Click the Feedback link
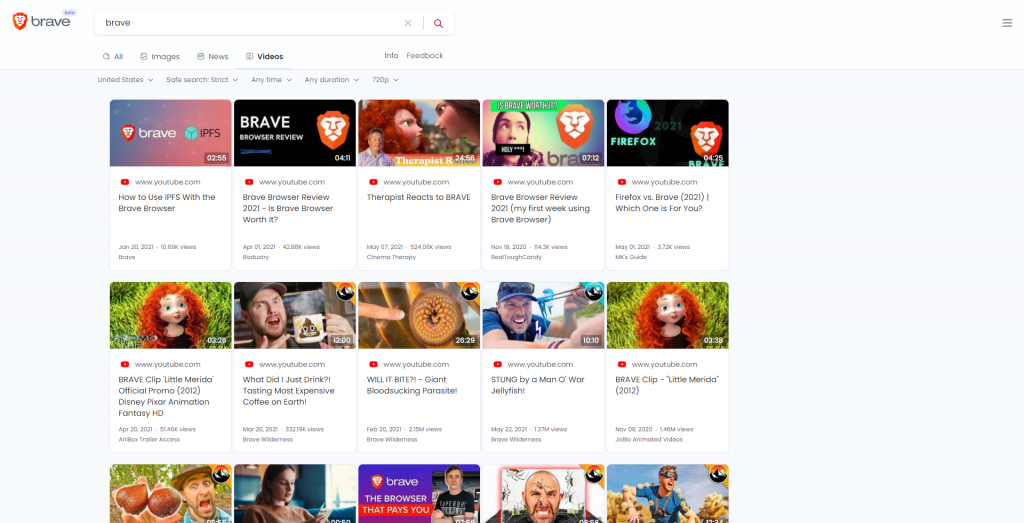The height and width of the screenshot is (523, 1024). pos(424,56)
